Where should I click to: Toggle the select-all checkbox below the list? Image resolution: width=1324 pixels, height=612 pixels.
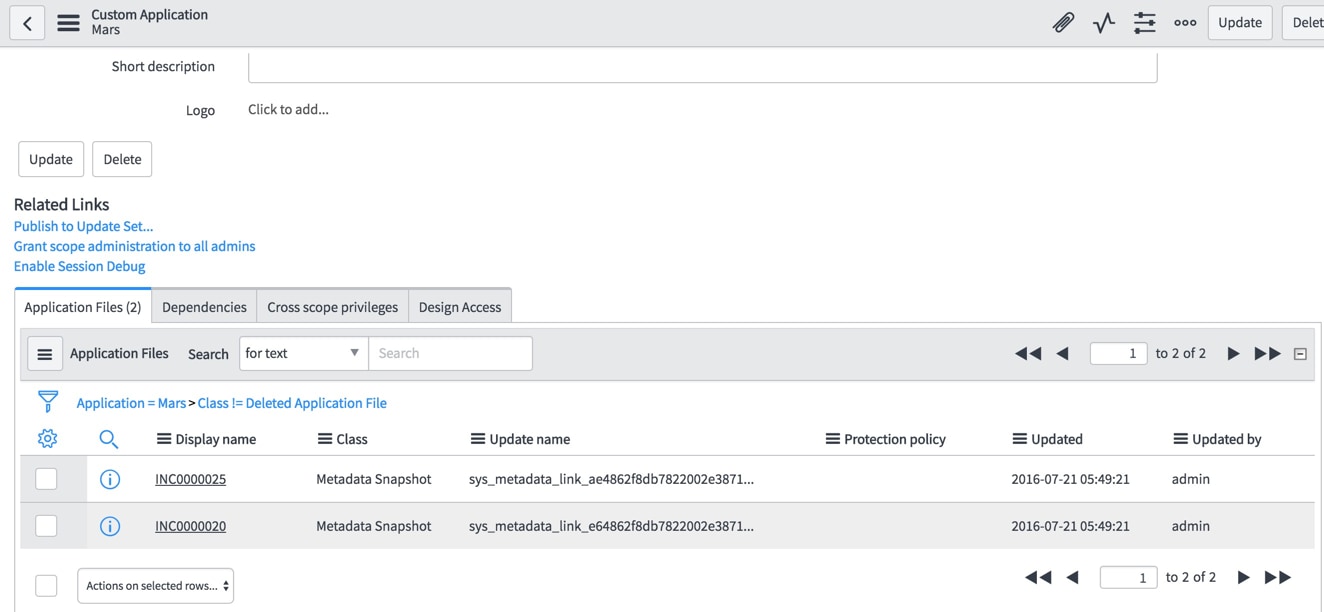pos(46,585)
